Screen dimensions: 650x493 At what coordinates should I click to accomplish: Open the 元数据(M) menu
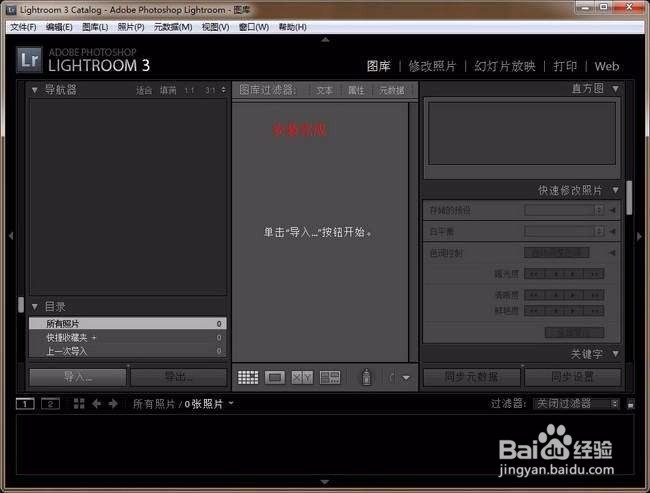click(x=173, y=27)
